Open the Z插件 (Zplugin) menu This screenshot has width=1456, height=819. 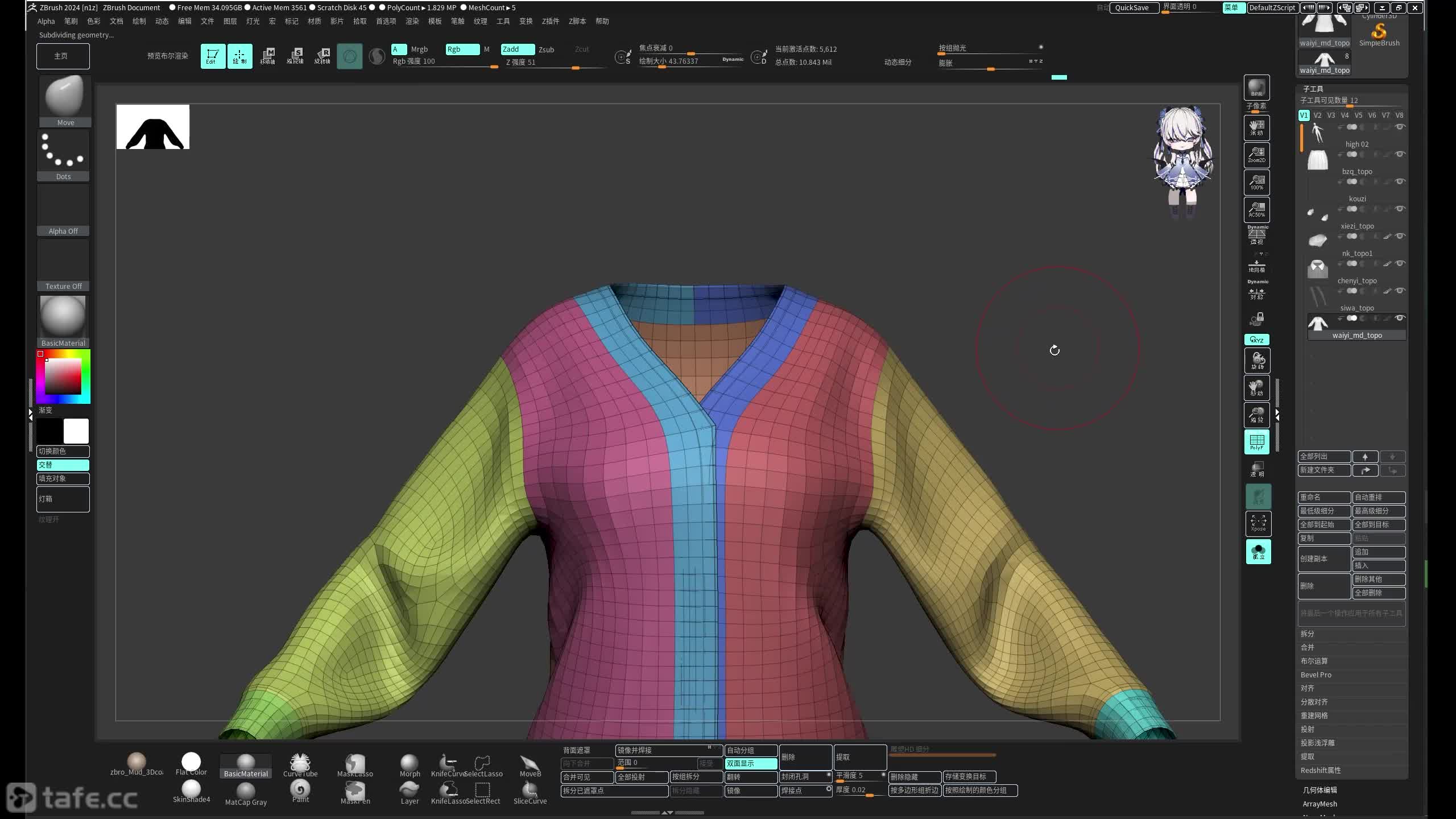[550, 21]
